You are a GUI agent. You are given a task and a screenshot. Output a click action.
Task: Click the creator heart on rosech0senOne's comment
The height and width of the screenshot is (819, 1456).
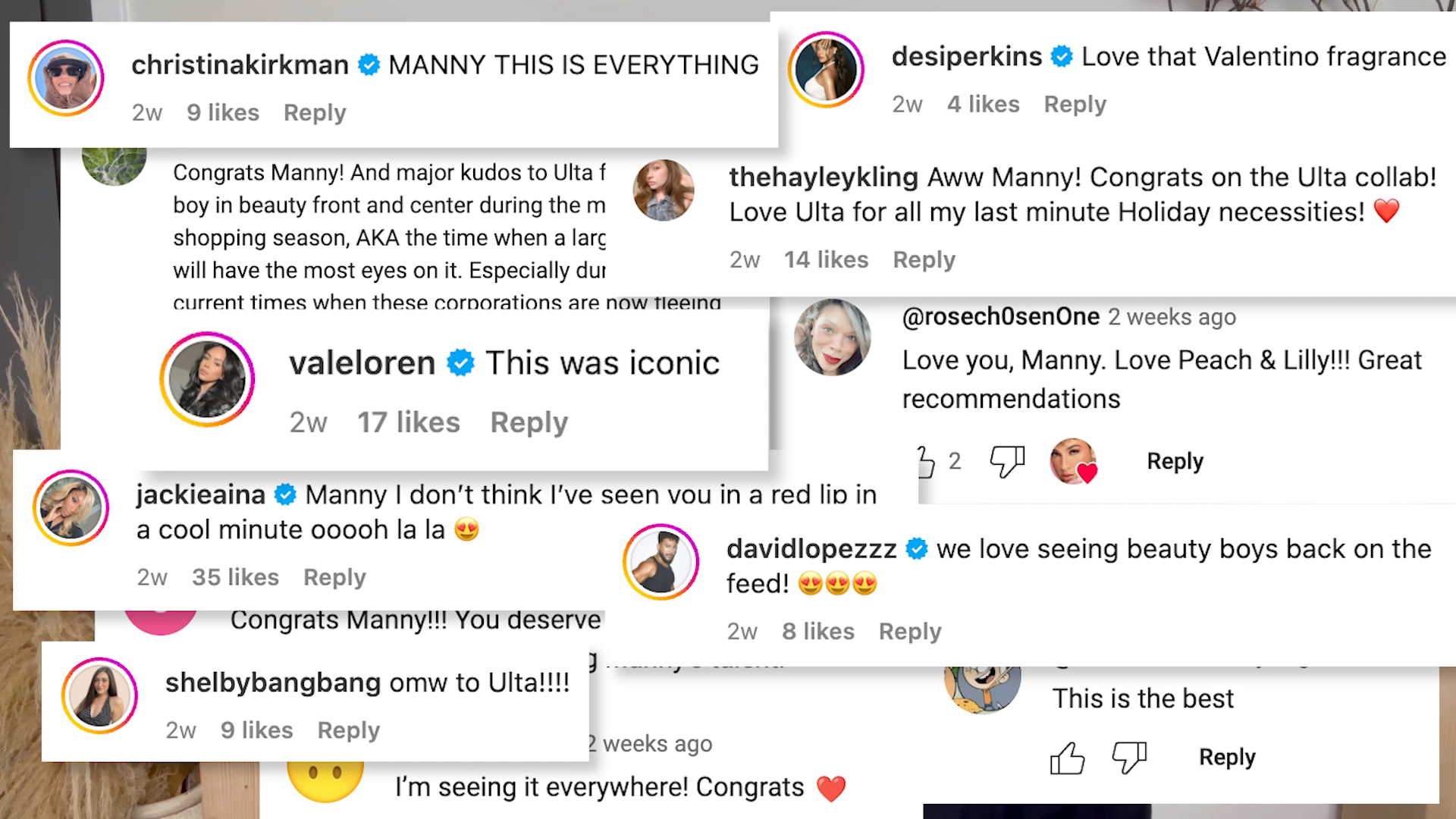(1073, 461)
